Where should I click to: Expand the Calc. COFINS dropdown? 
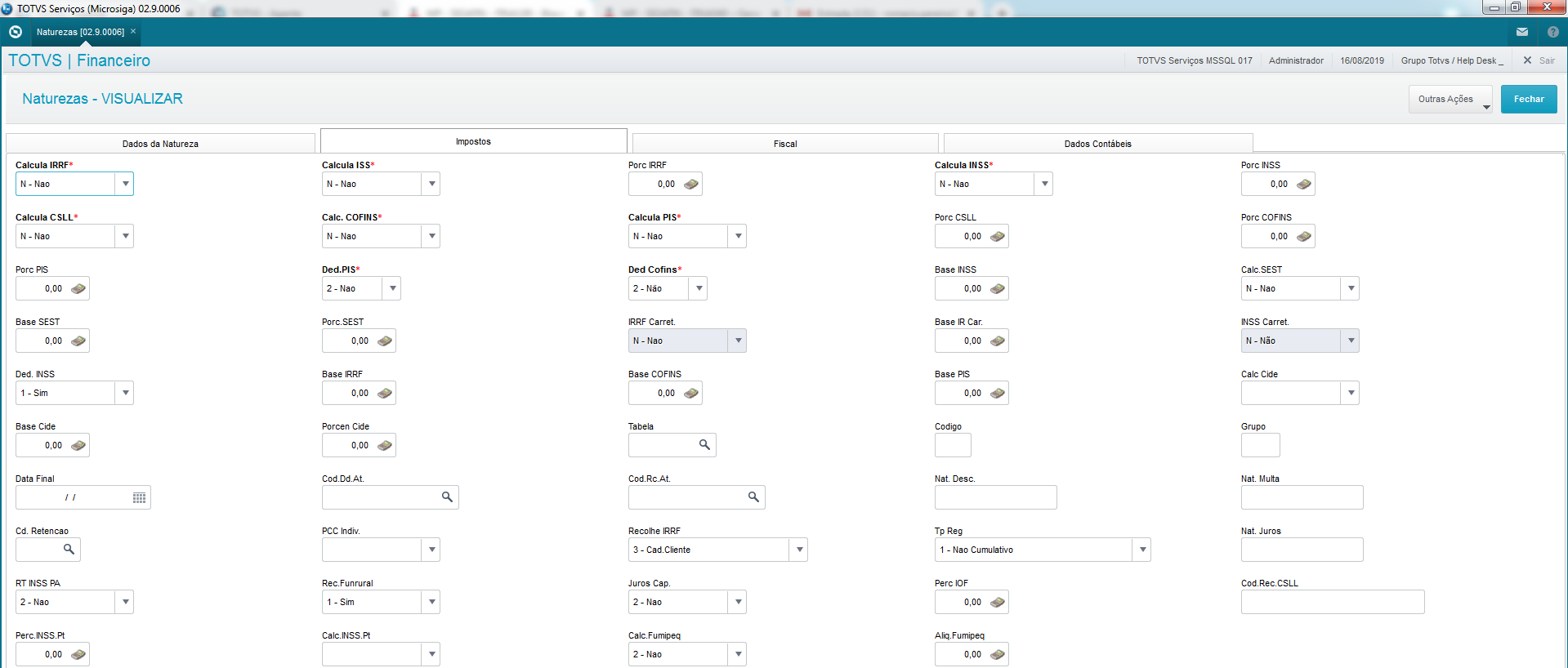[x=431, y=236]
